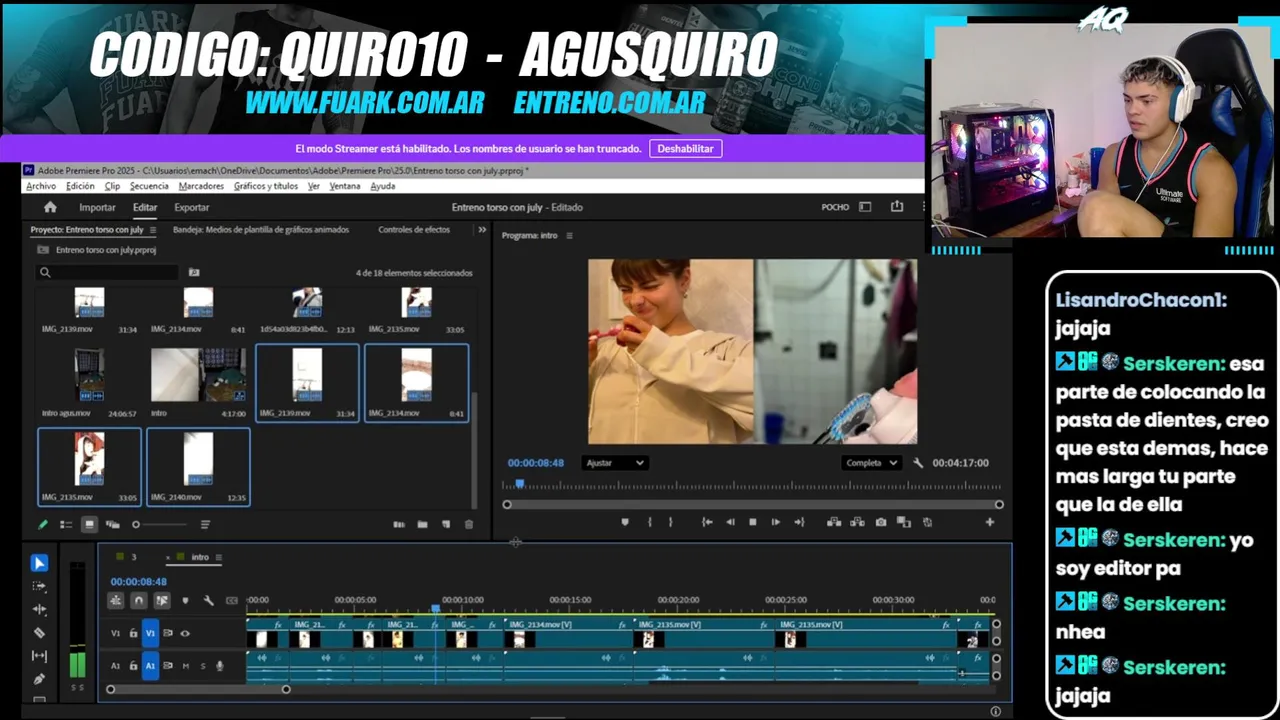Screen dimensions: 1280x720
Task: Click Mark Out brace in Program monitor
Action: click(670, 522)
